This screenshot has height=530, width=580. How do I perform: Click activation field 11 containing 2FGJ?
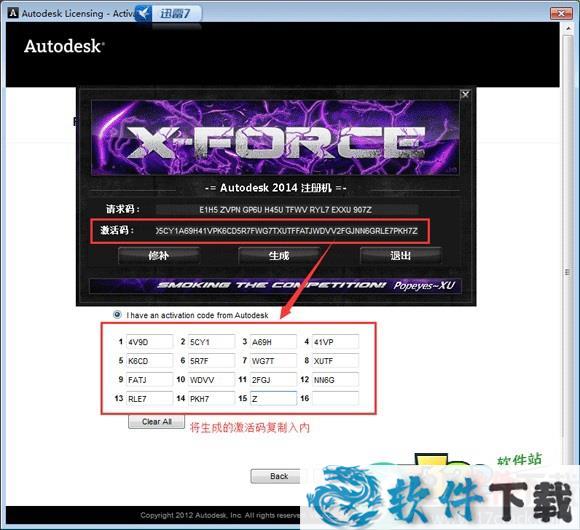point(273,379)
